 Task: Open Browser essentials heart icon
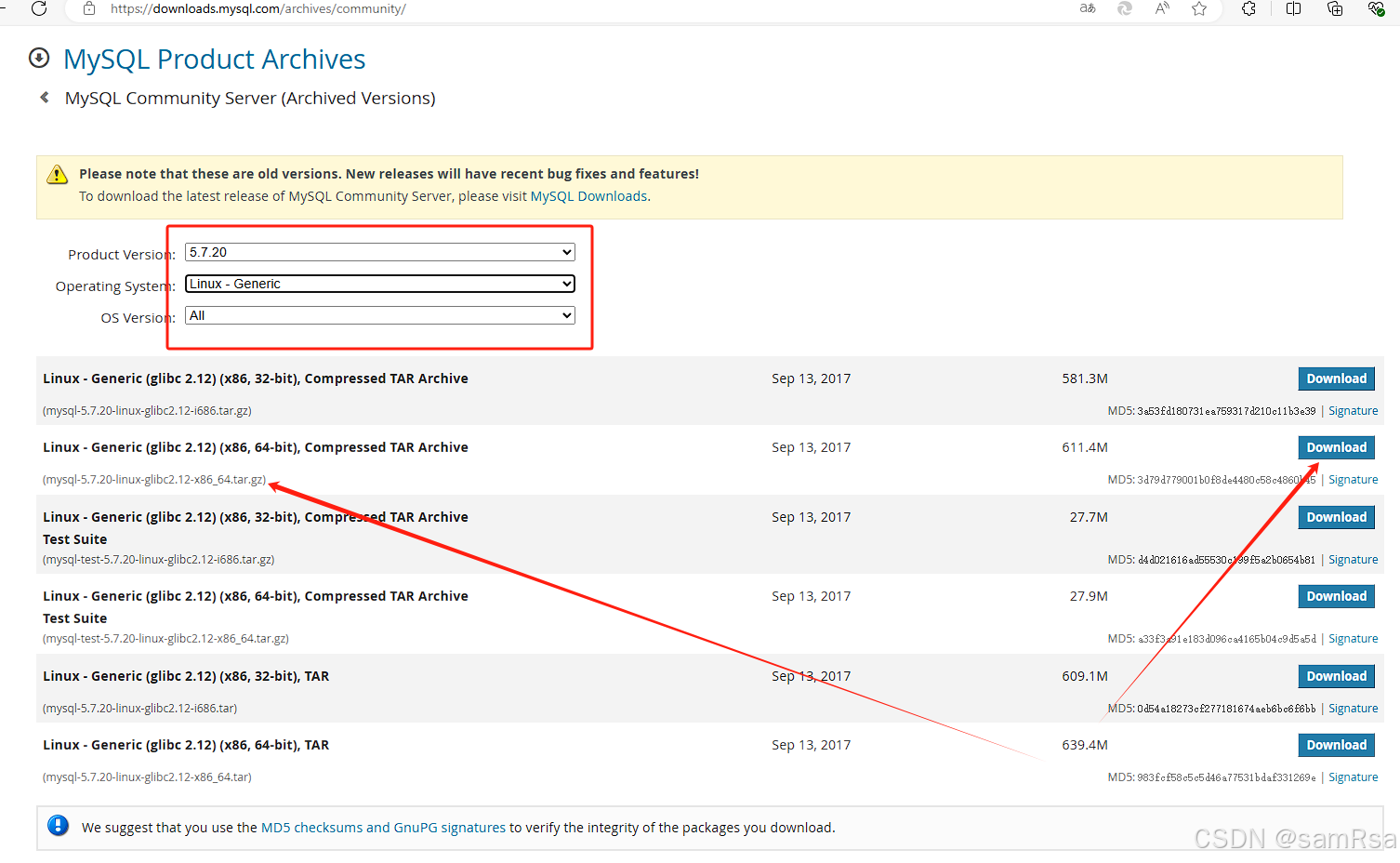coord(1377,8)
